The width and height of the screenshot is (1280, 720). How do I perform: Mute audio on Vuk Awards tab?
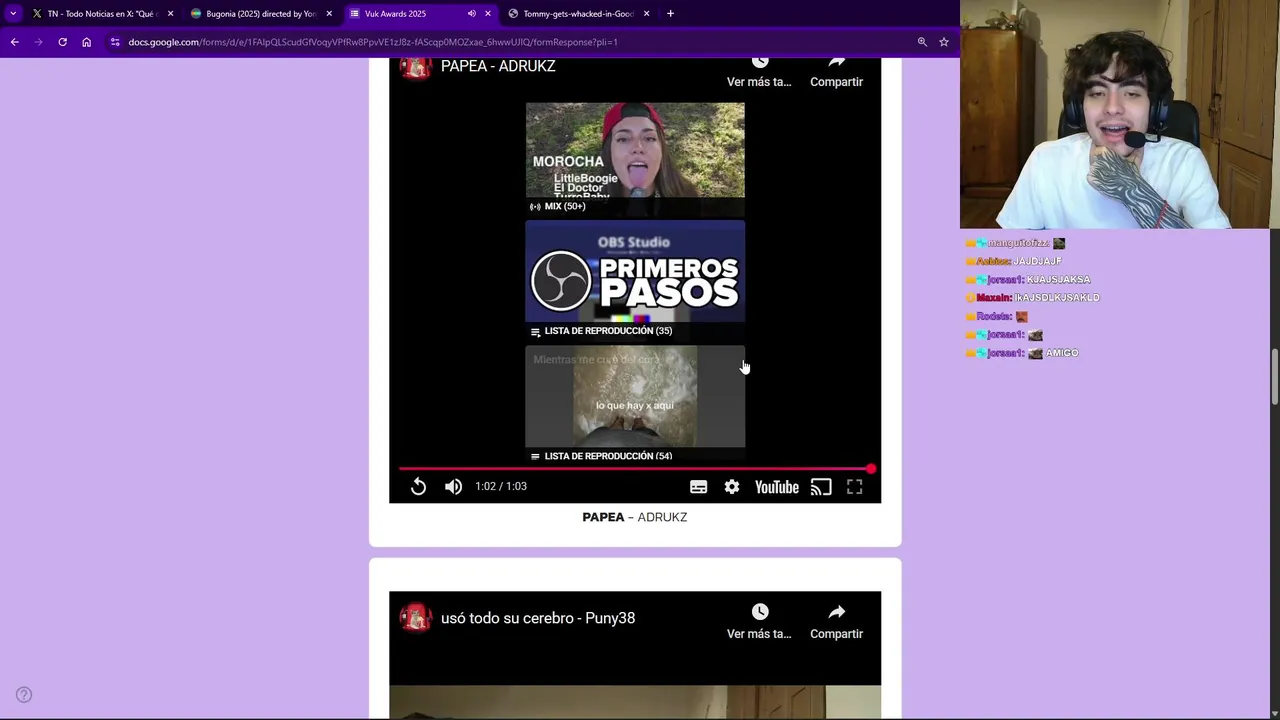(471, 14)
